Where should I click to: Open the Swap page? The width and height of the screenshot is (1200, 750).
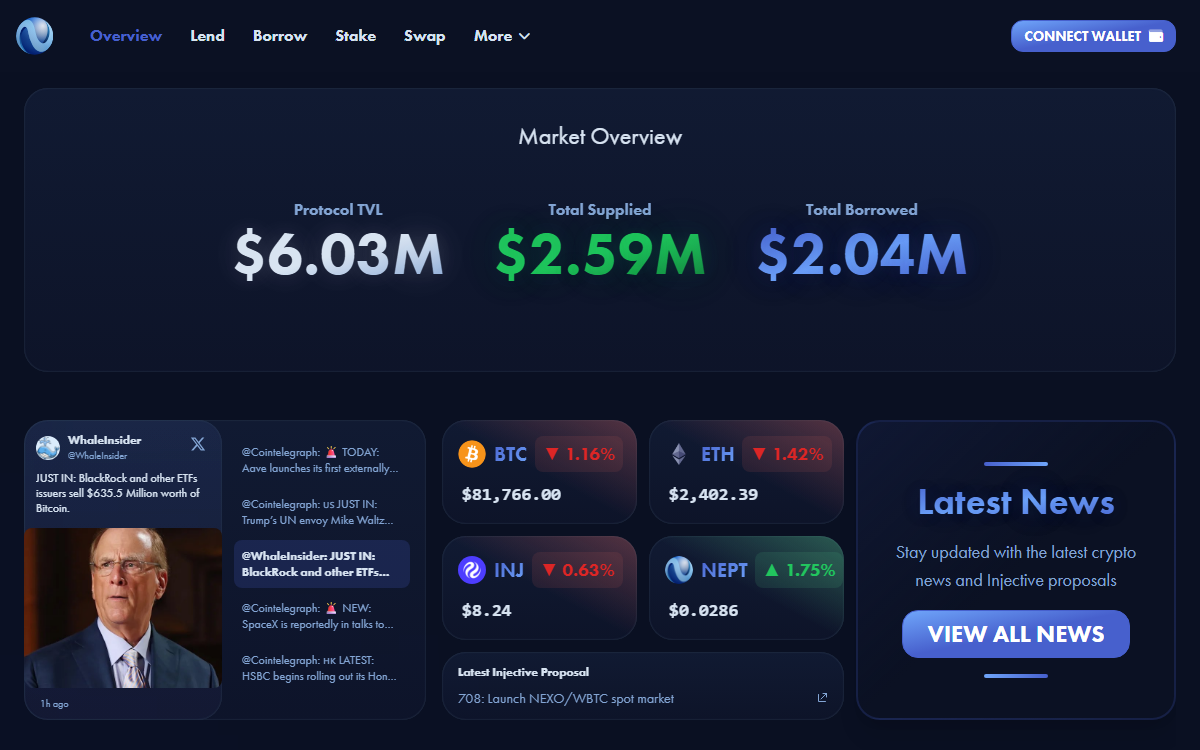(425, 36)
